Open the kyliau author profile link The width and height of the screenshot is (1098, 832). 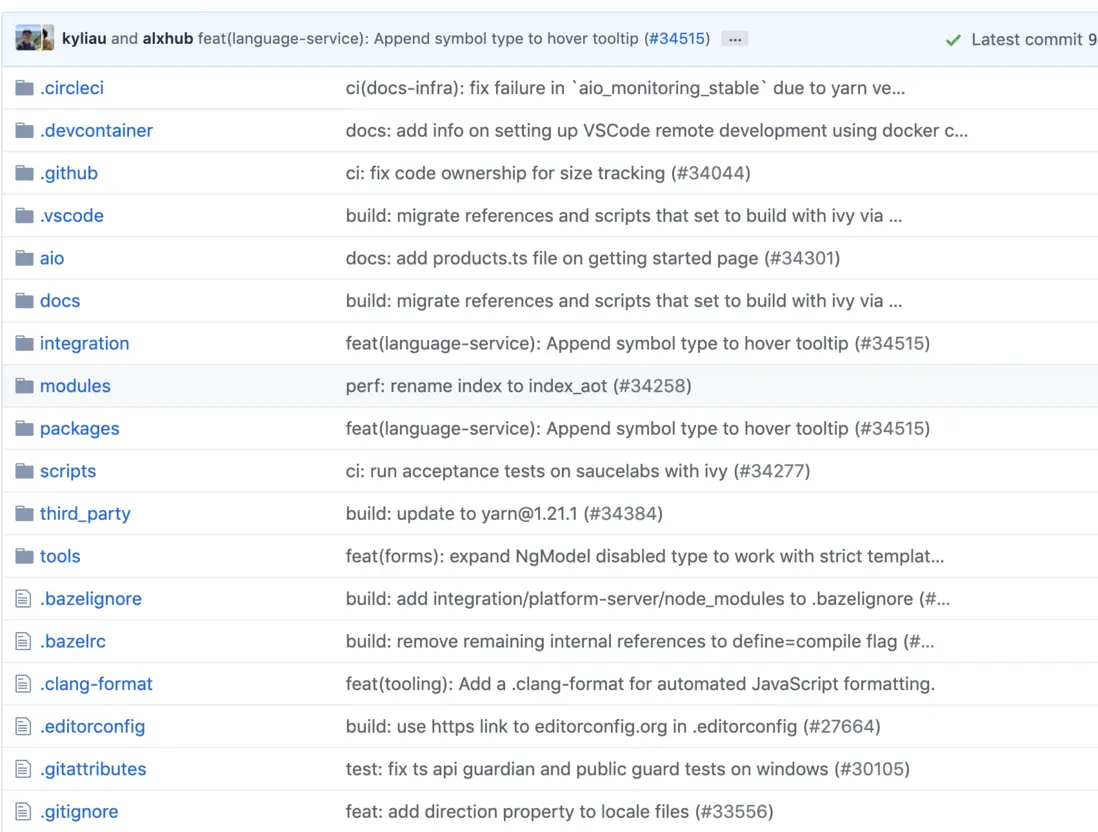coord(84,39)
